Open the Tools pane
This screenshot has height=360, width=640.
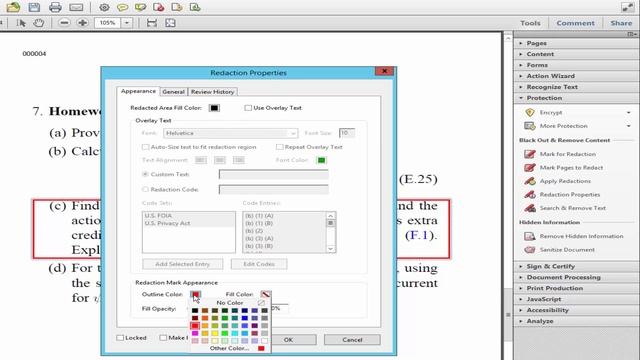coord(530,23)
